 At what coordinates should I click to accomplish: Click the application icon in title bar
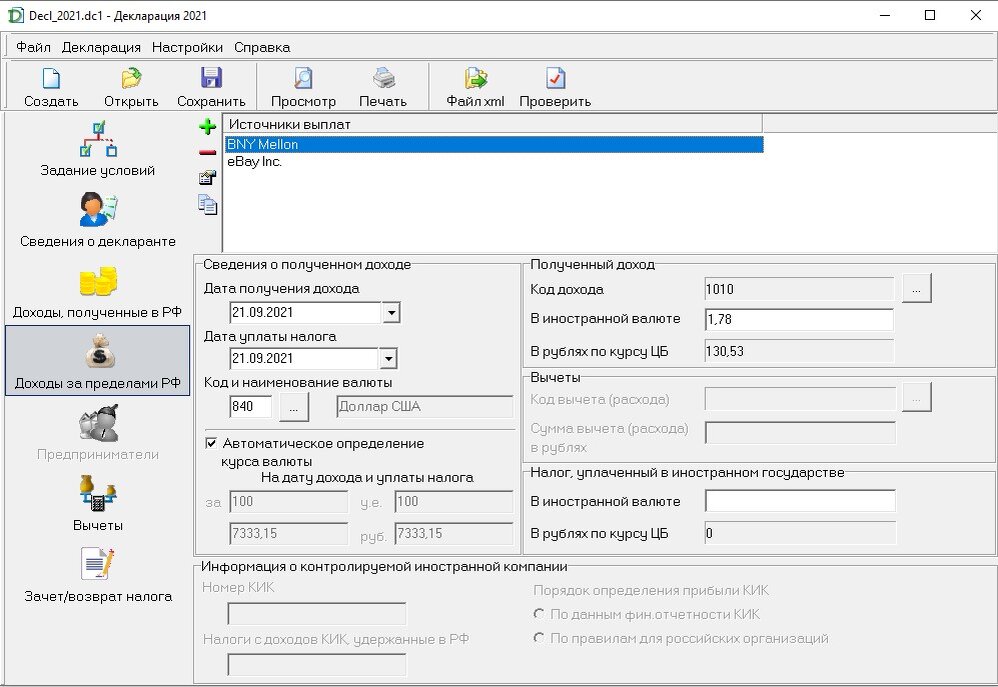(x=15, y=15)
